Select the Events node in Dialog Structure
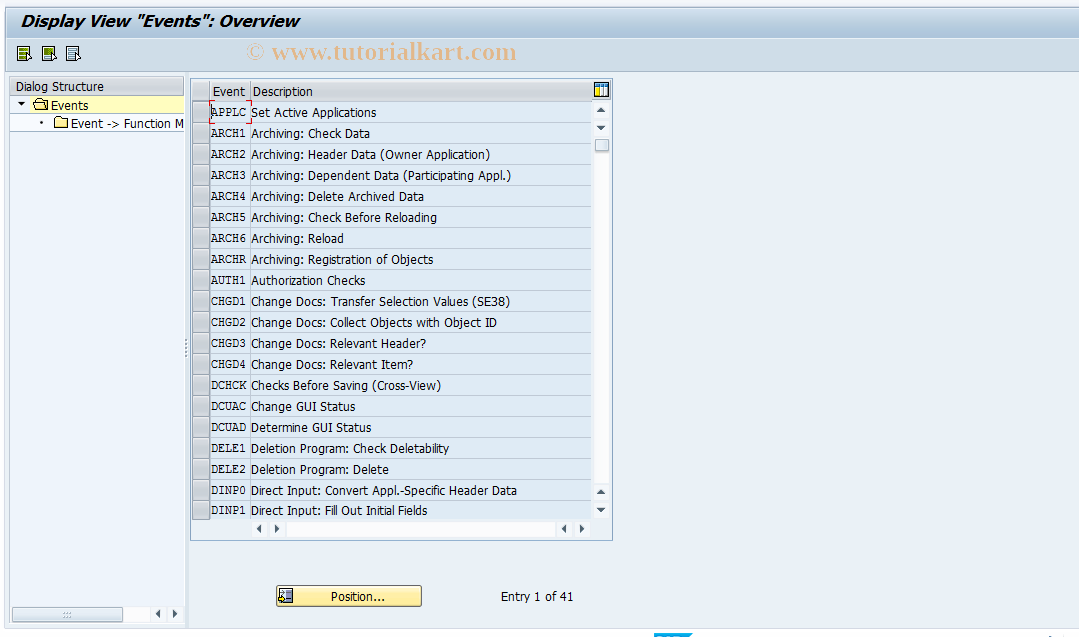This screenshot has width=1079, height=637. 70,105
